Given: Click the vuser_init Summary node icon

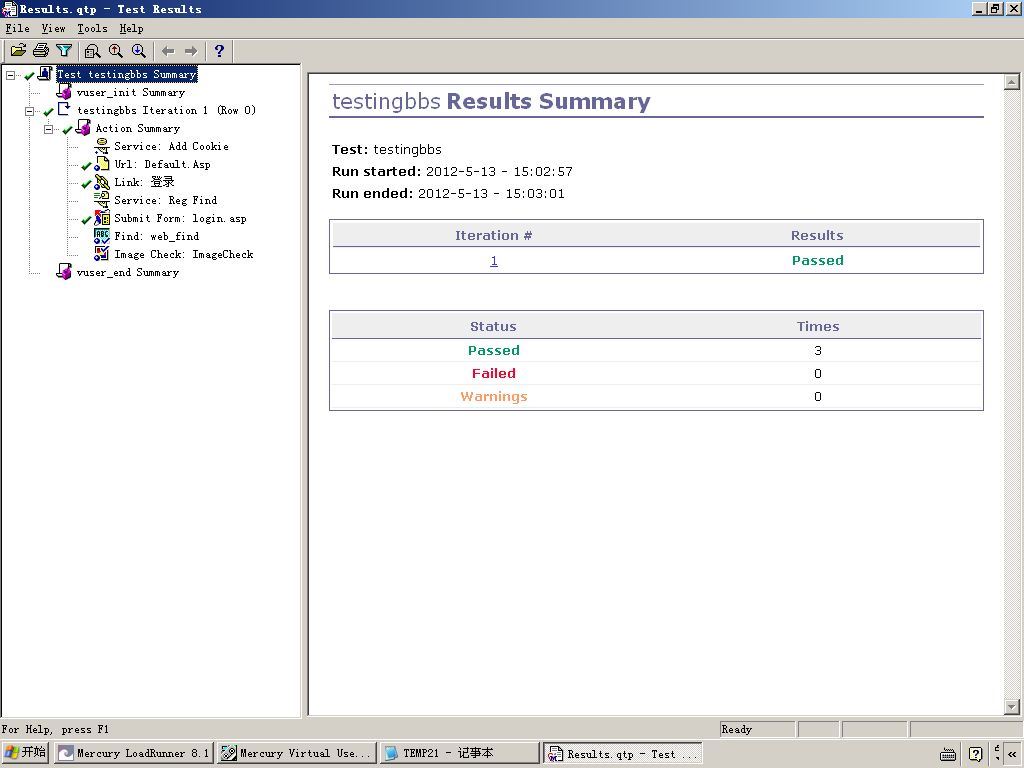Looking at the screenshot, I should (x=64, y=92).
